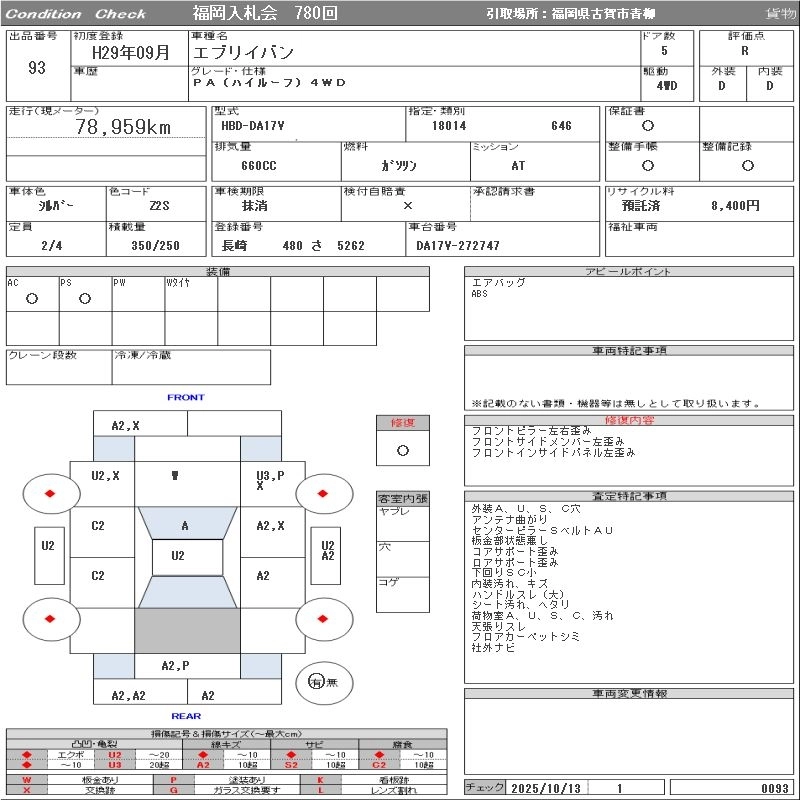Click the Condition Check header title

76,14
